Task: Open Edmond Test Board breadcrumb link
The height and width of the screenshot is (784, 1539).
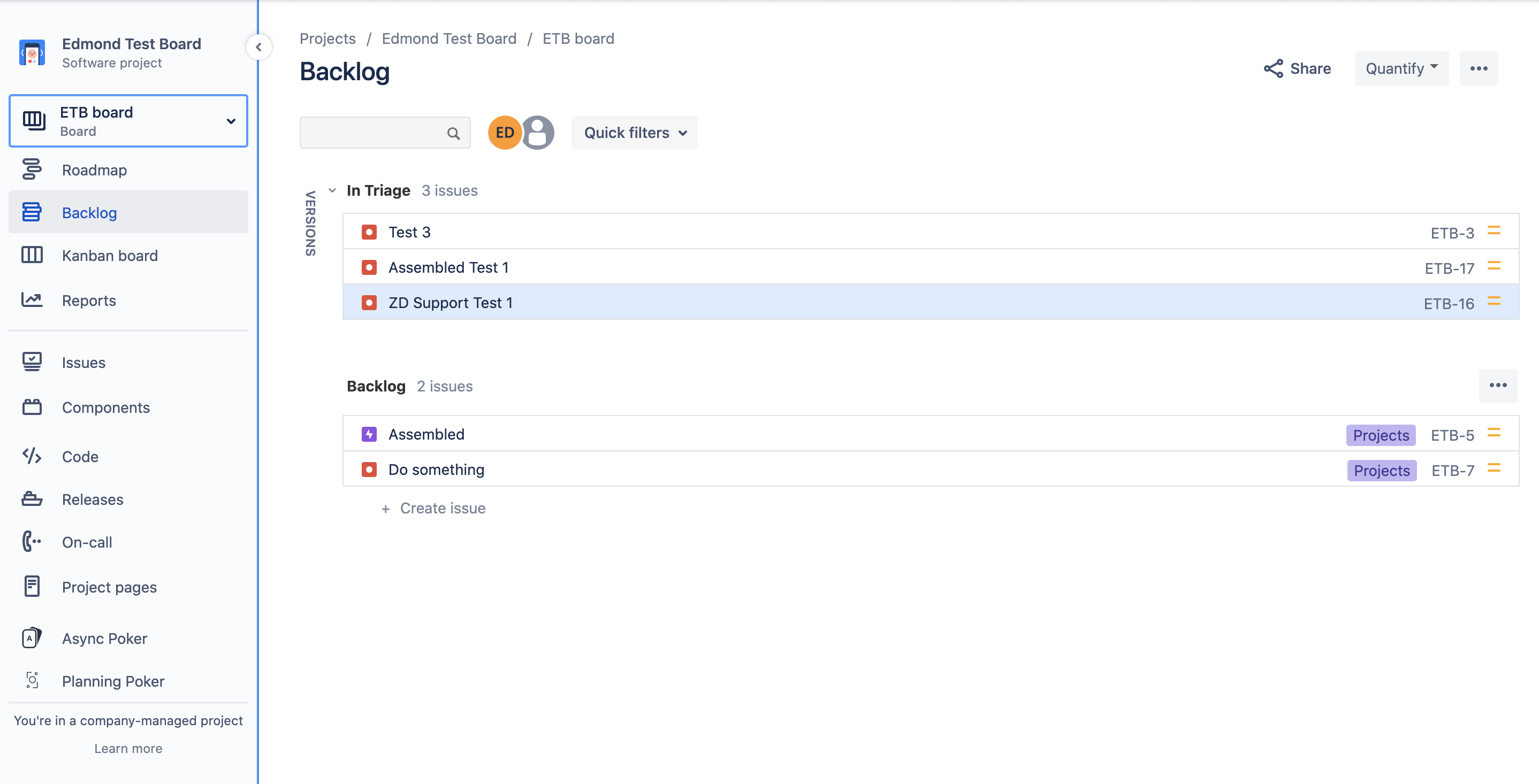Action: click(448, 39)
